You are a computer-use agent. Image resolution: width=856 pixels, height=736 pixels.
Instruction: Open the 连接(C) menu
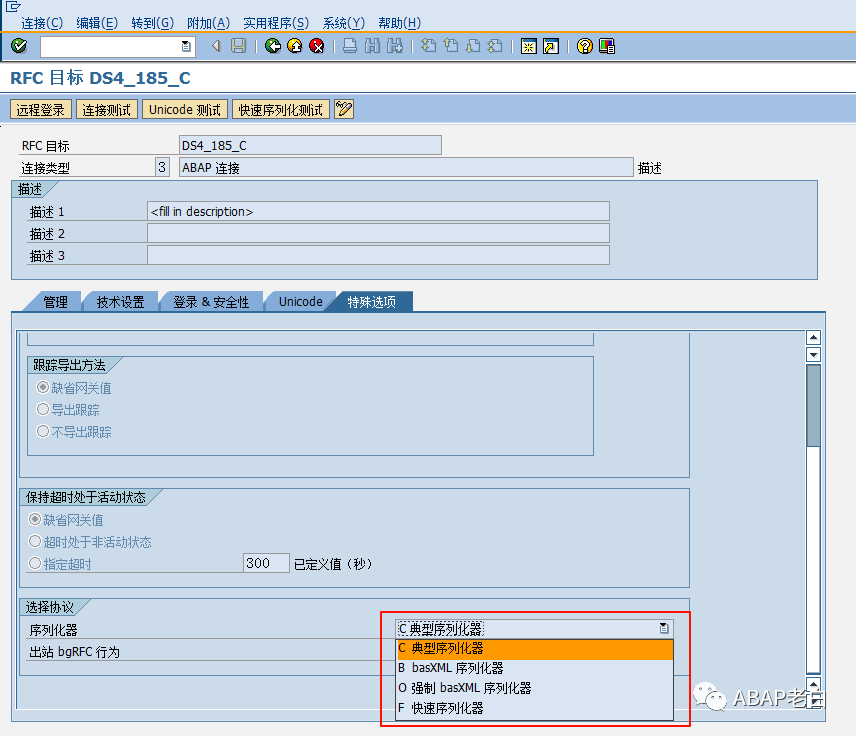42,23
